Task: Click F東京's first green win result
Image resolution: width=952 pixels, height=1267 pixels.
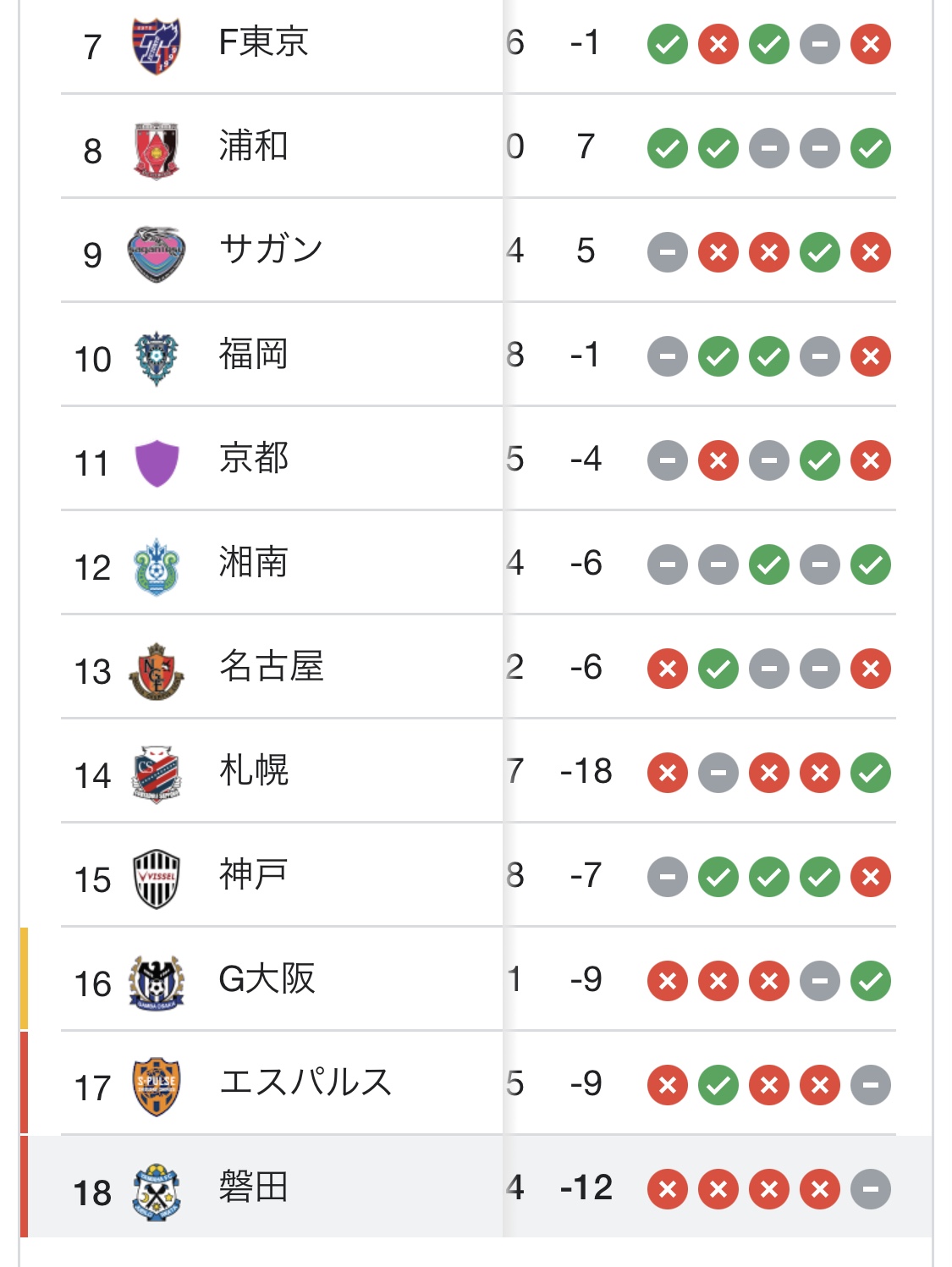Action: tap(668, 44)
